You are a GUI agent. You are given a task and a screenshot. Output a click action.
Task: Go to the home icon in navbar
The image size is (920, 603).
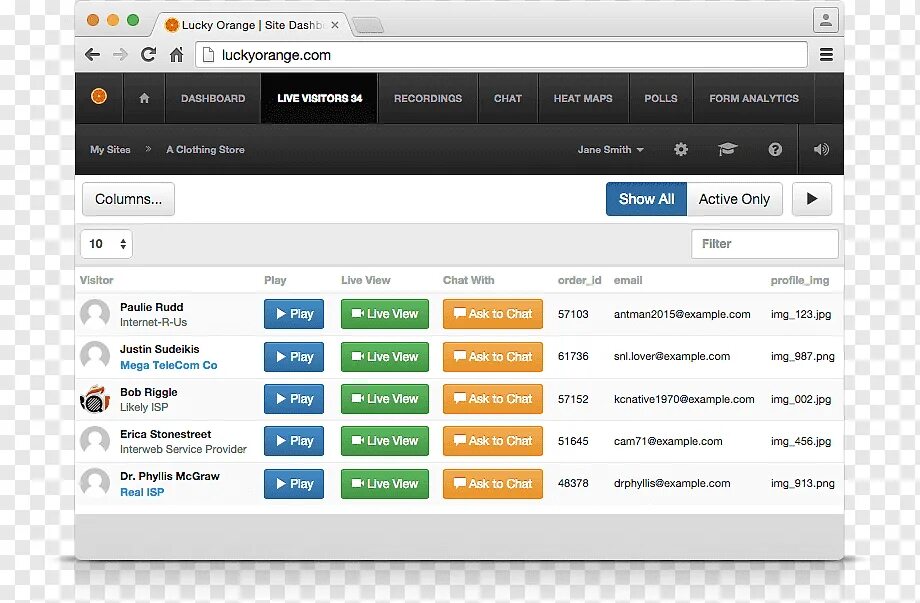point(144,99)
